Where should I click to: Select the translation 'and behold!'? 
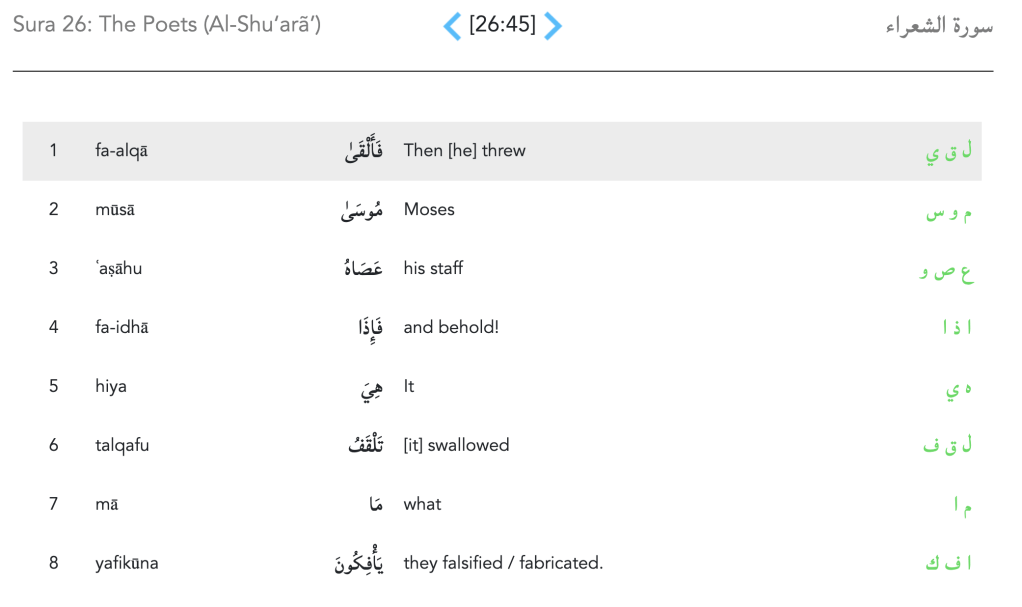[x=451, y=327]
